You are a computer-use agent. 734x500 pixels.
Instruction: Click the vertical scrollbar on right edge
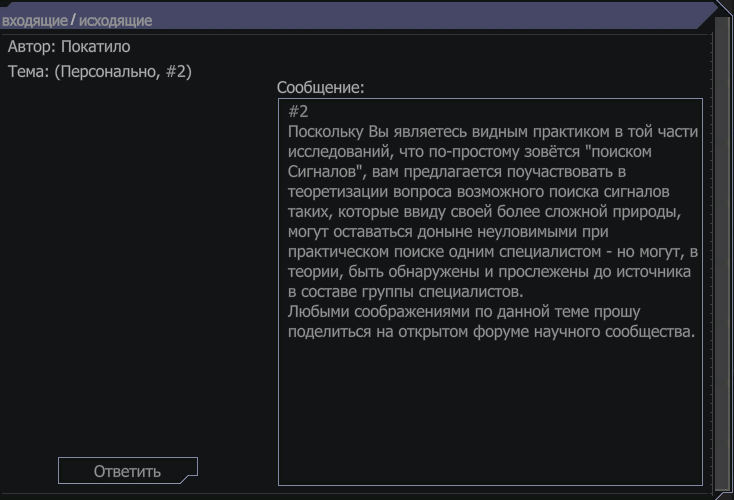pyautogui.click(x=722, y=260)
